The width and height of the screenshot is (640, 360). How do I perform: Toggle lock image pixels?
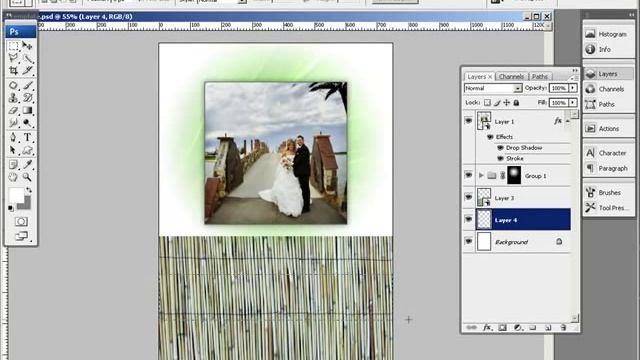[497, 103]
